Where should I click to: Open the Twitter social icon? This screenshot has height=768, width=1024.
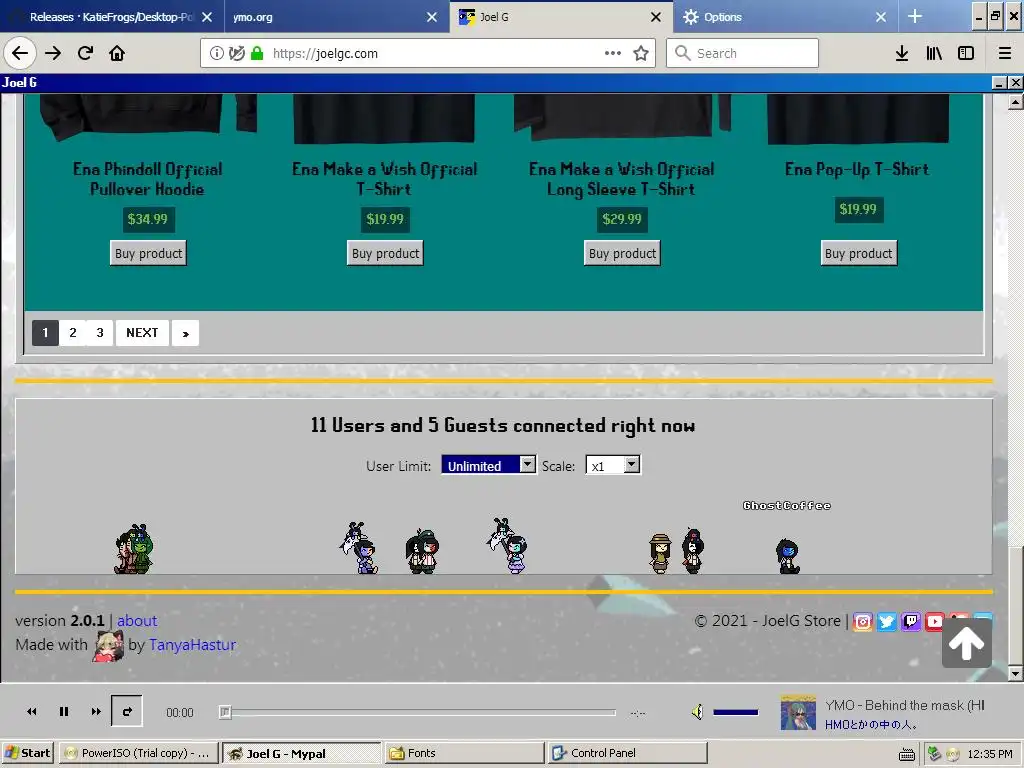[x=887, y=622]
